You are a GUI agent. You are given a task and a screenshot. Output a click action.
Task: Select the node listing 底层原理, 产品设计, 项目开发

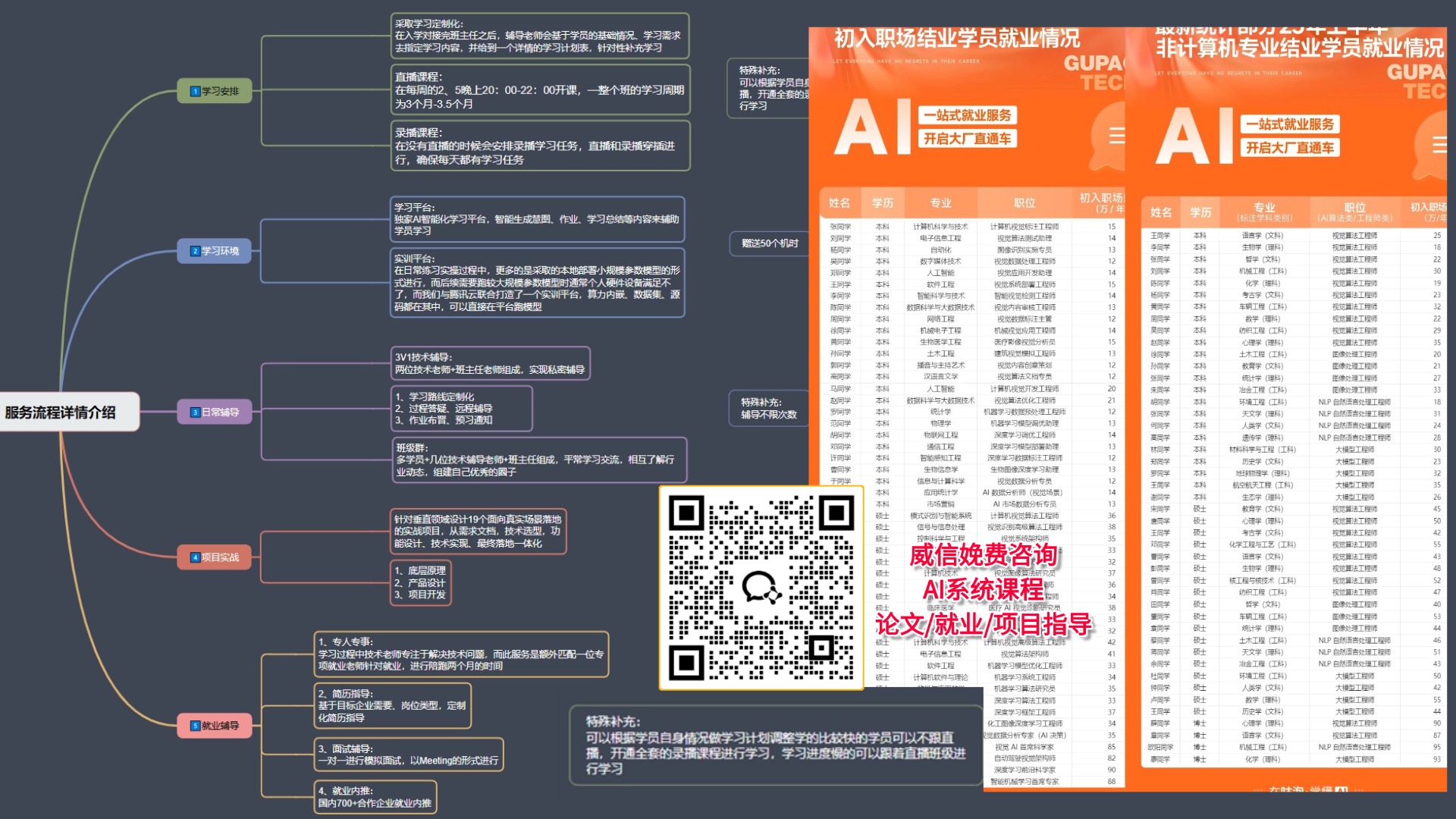tap(420, 582)
